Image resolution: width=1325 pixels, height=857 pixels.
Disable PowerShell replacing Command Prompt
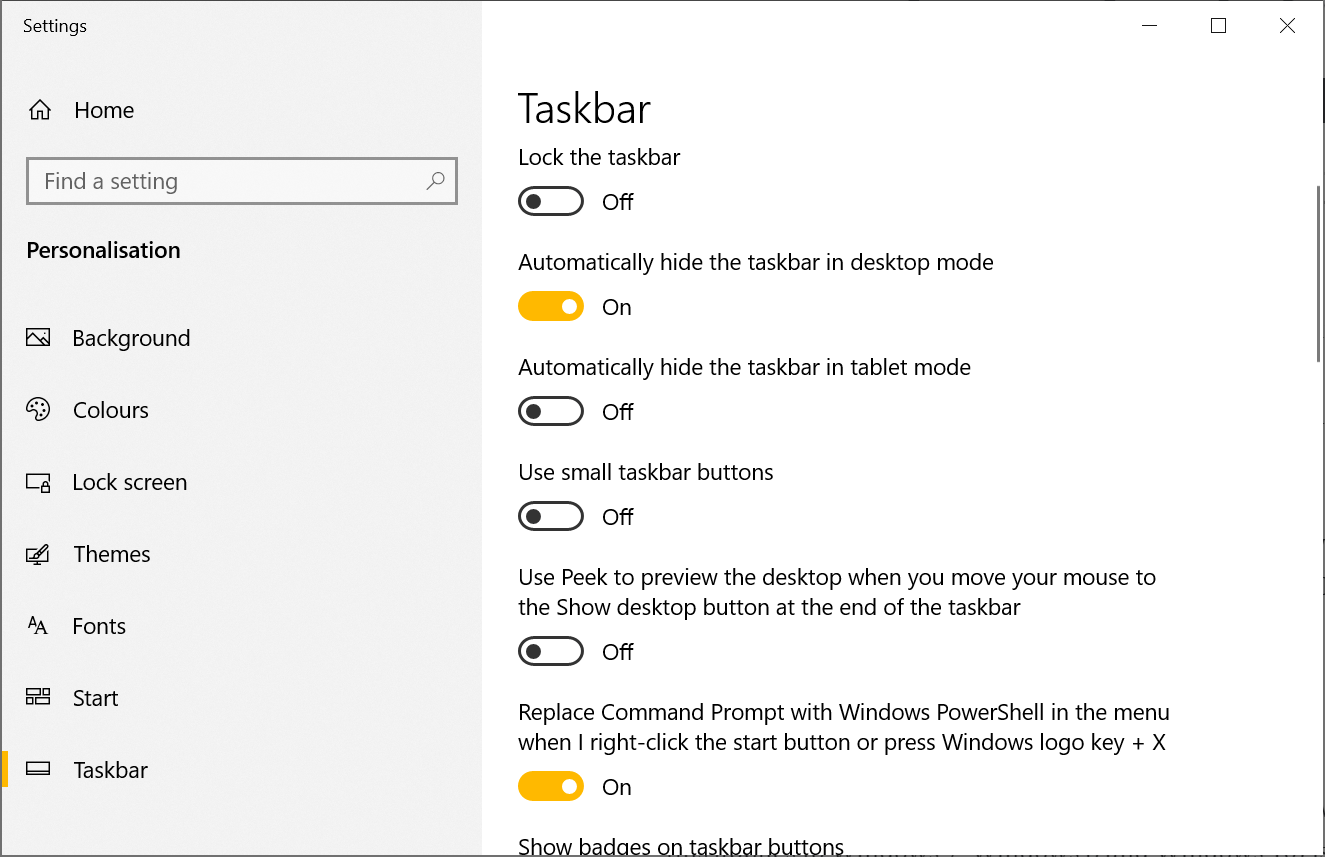pyautogui.click(x=550, y=786)
